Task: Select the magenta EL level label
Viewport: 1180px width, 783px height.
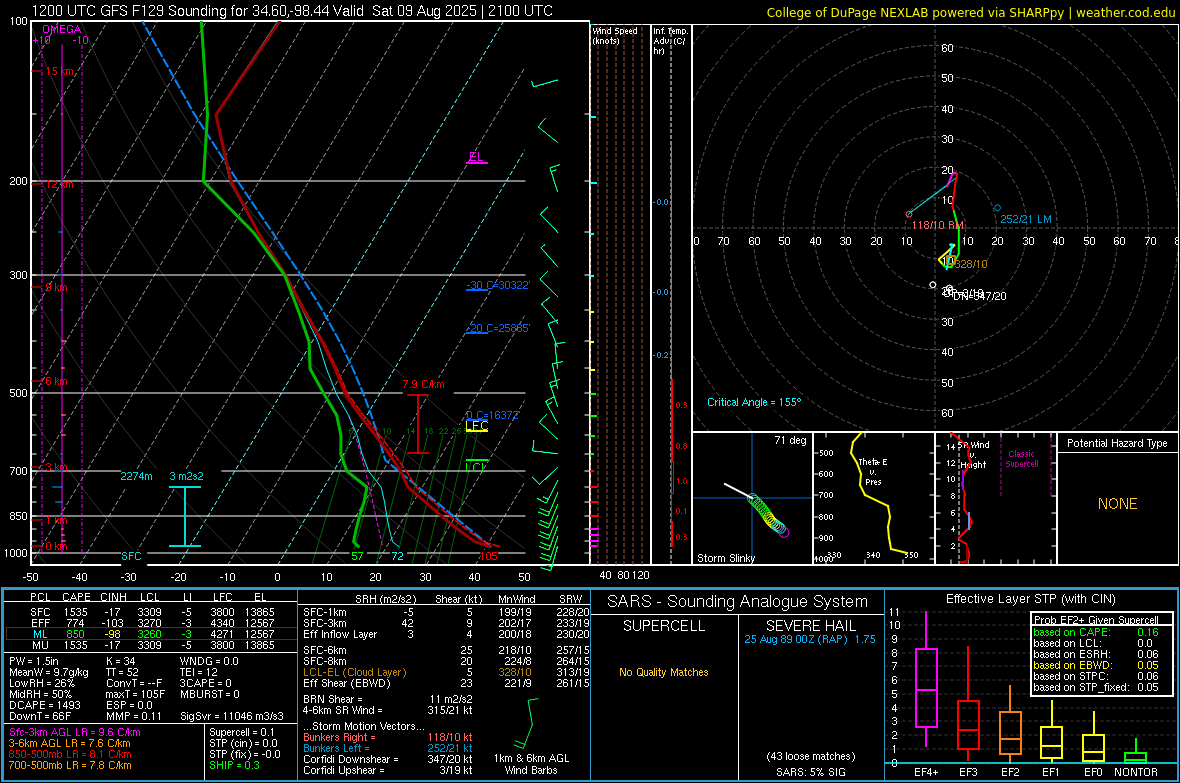Action: pos(476,157)
